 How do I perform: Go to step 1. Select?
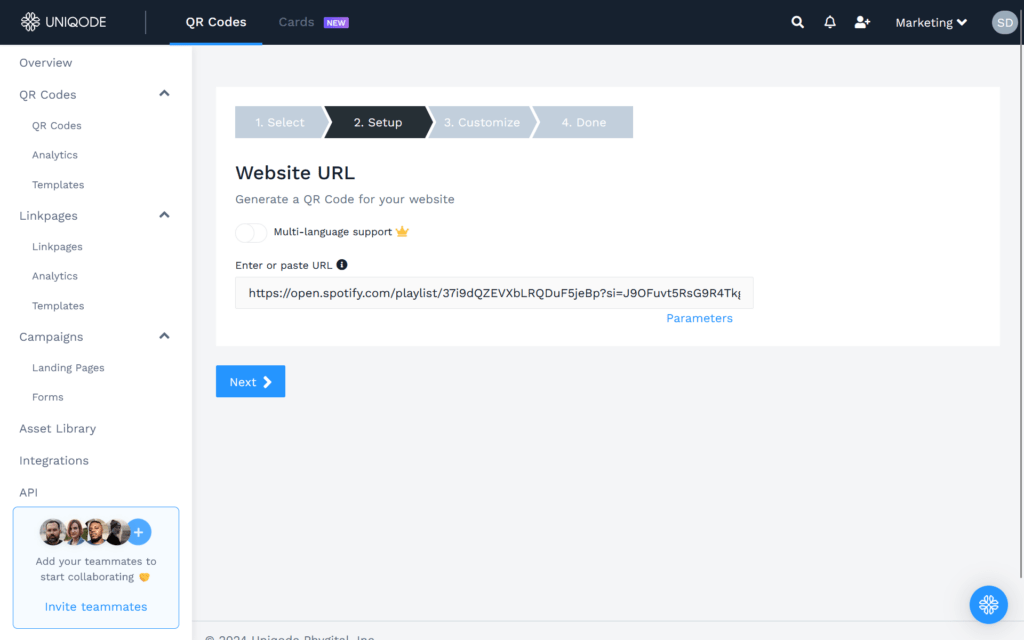280,122
